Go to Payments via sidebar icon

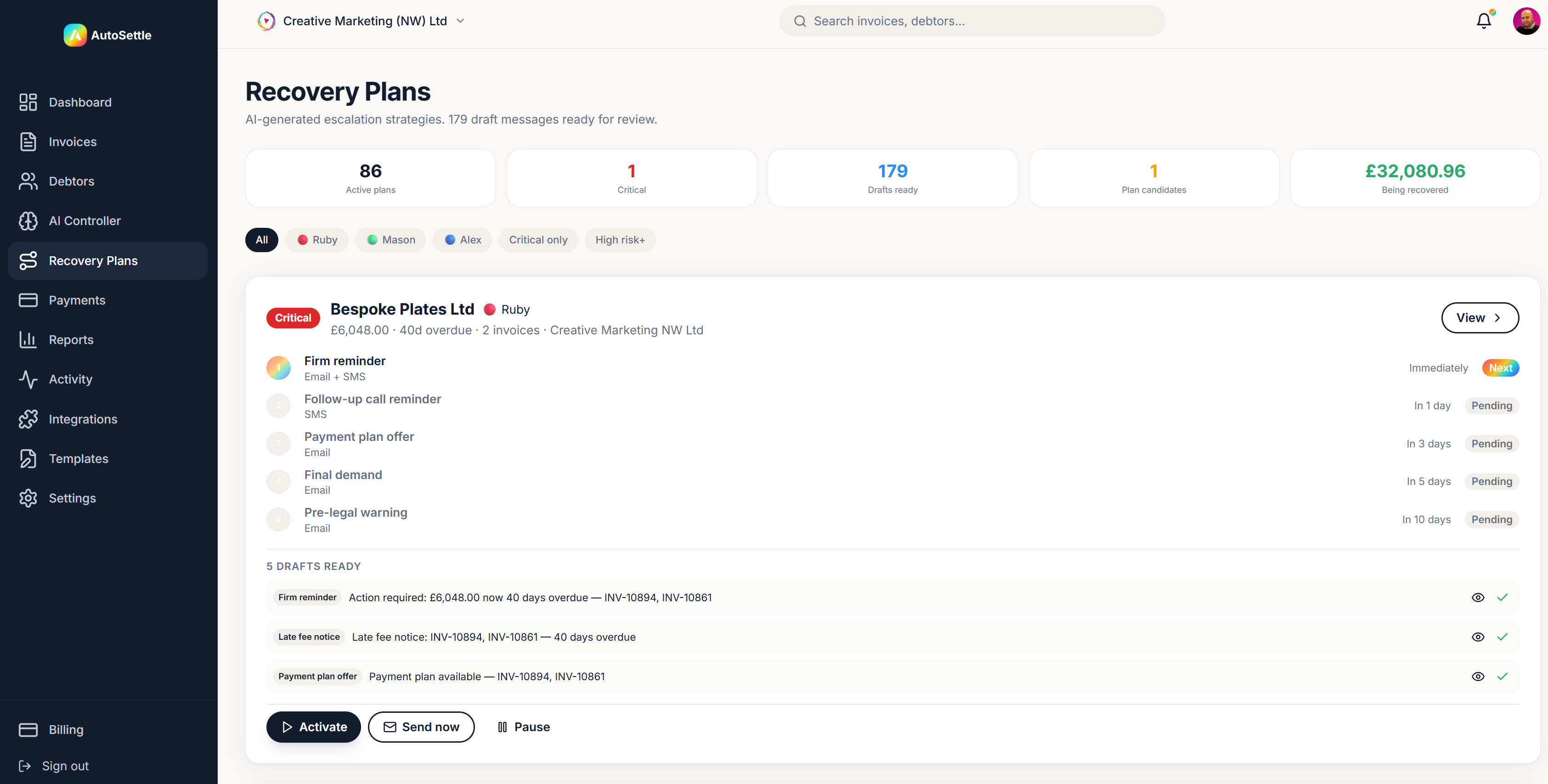click(x=75, y=300)
